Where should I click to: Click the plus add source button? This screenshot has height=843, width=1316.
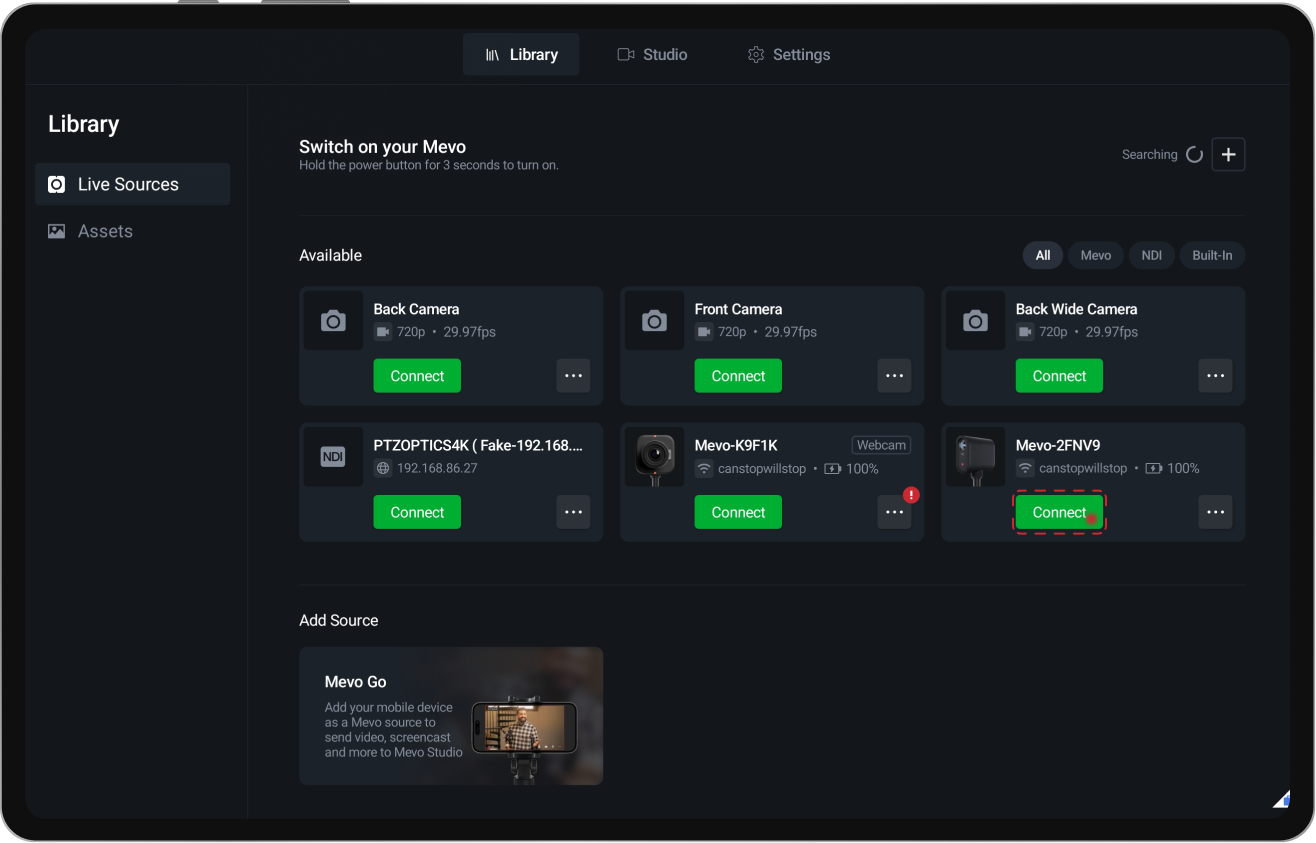coord(1228,154)
